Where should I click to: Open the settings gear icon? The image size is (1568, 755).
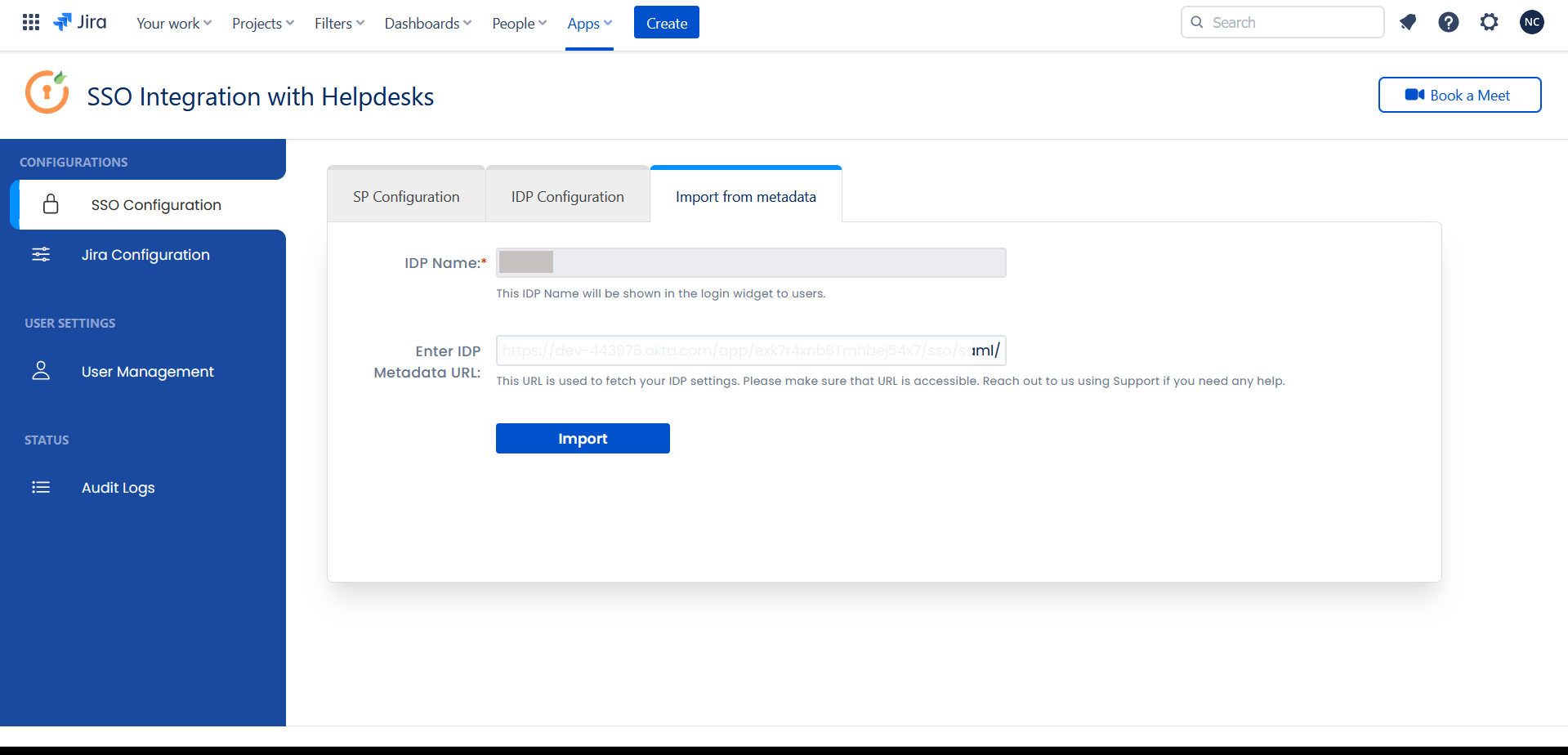[1489, 23]
